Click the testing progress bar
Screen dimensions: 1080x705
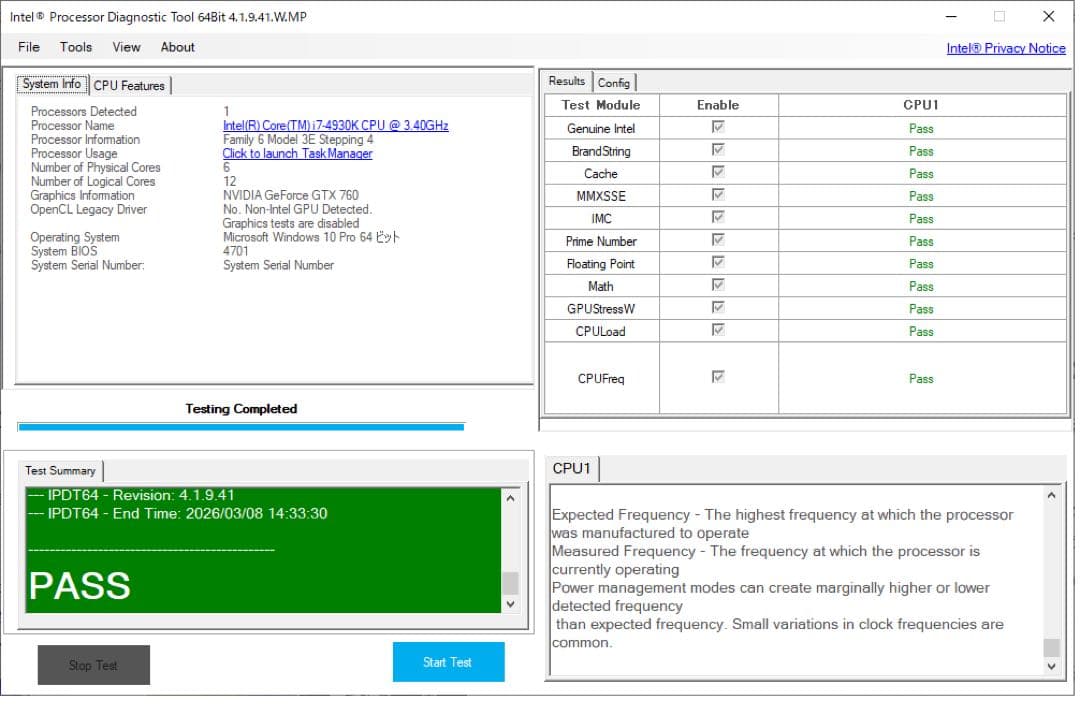pyautogui.click(x=240, y=427)
